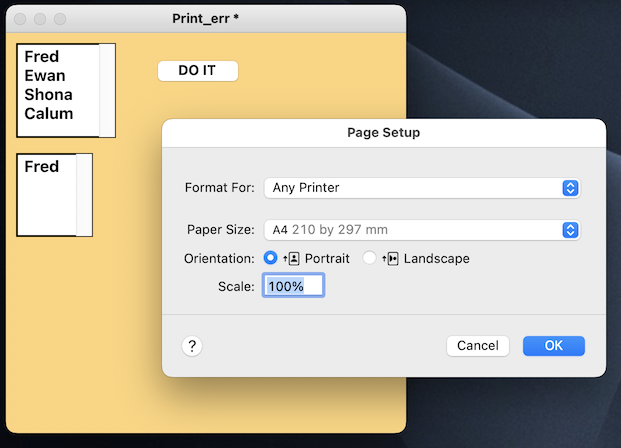Click the portrait page orientation icon
This screenshot has width=621, height=448.
(292, 258)
